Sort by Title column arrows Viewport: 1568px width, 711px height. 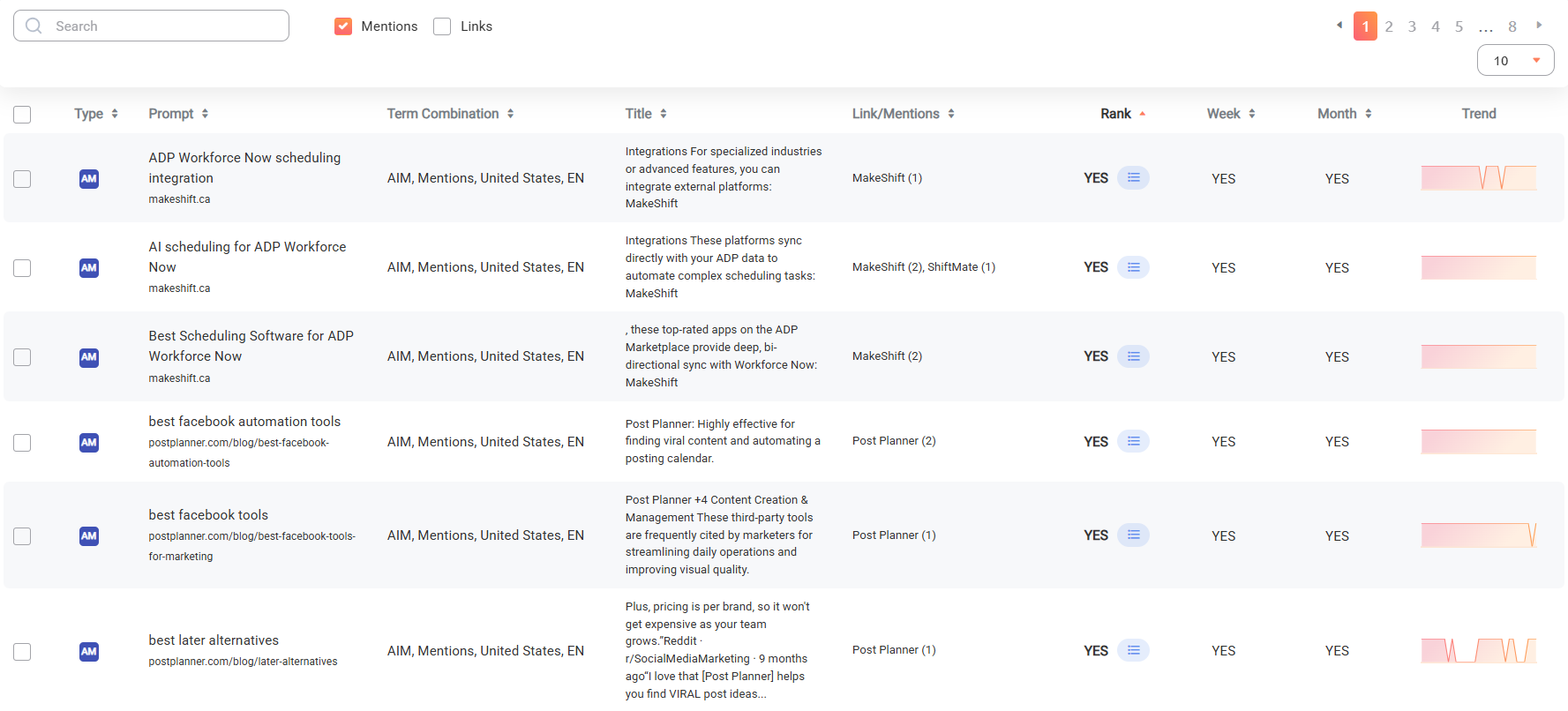[x=663, y=114]
